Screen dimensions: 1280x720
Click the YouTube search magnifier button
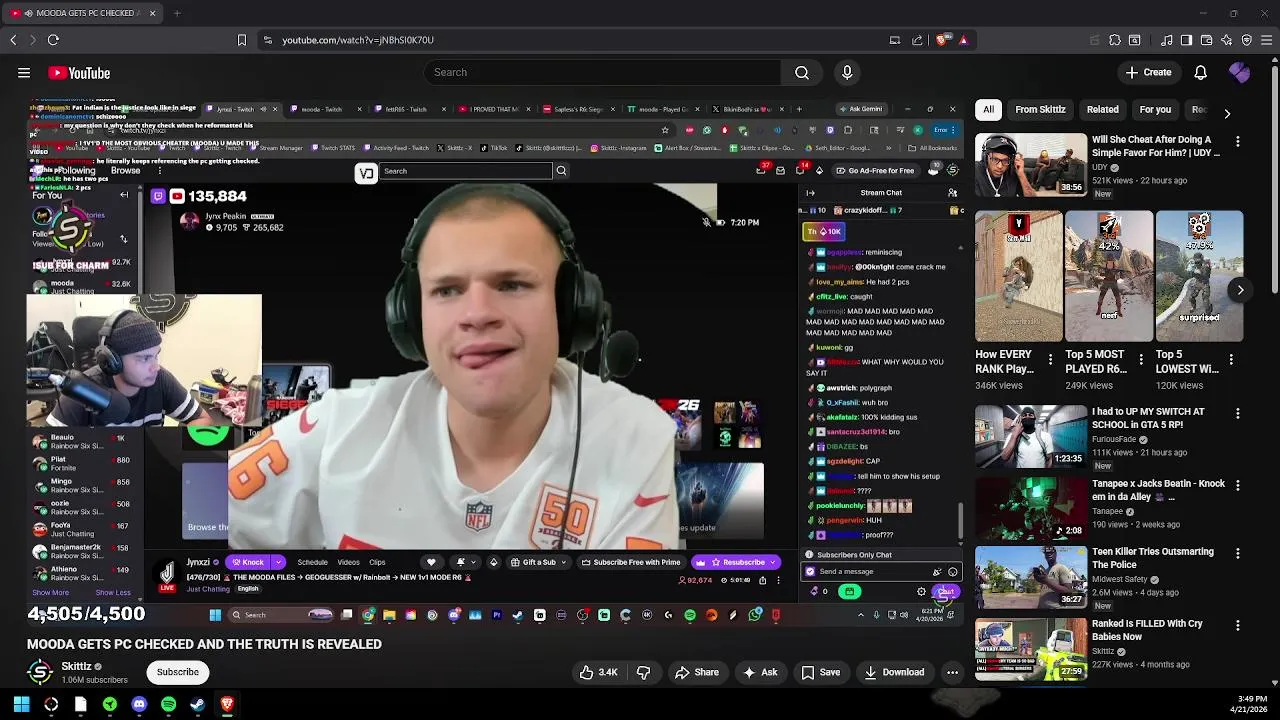[x=802, y=72]
